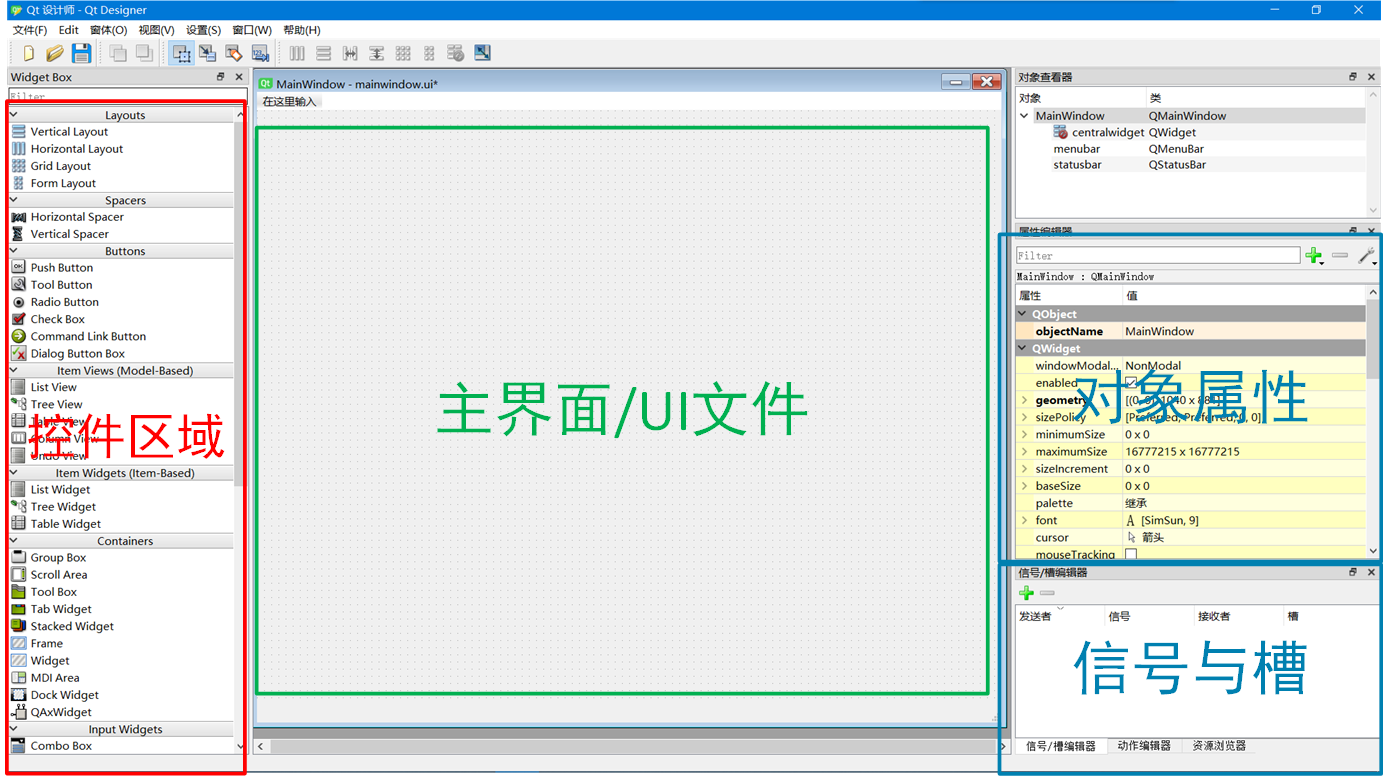Apply Lay Out in Form Layout icon
1384x776 pixels.
(x=429, y=53)
